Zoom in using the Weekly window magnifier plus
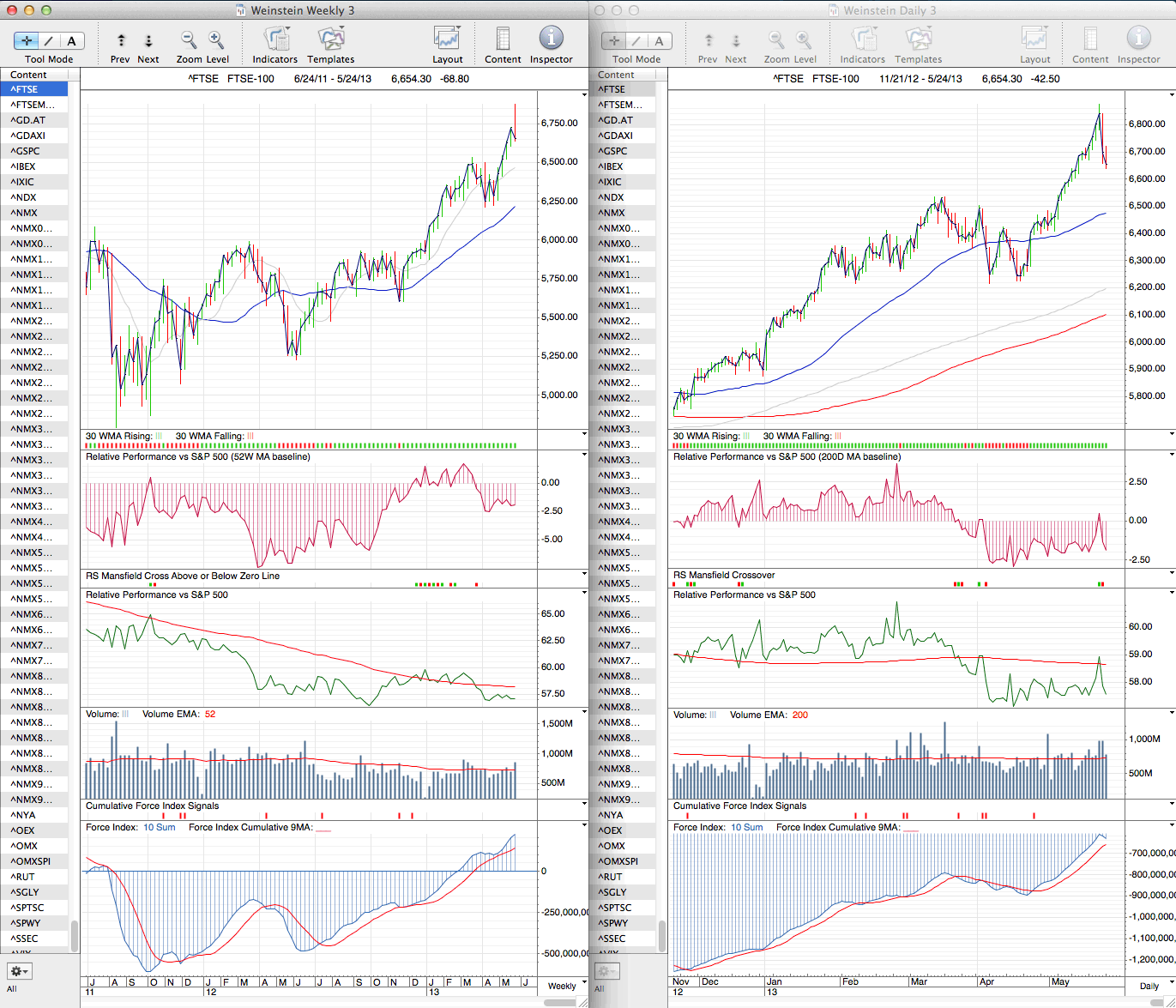Screen dimensions: 1176x1008 pyautogui.click(x=216, y=40)
